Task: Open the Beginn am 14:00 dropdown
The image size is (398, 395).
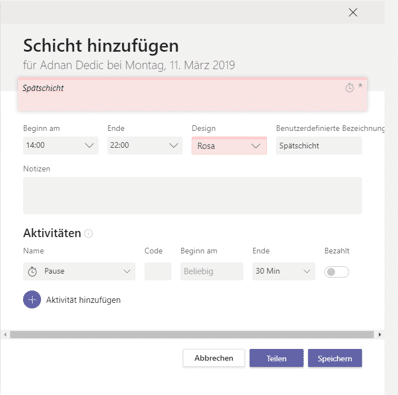Action: pyautogui.click(x=61, y=145)
